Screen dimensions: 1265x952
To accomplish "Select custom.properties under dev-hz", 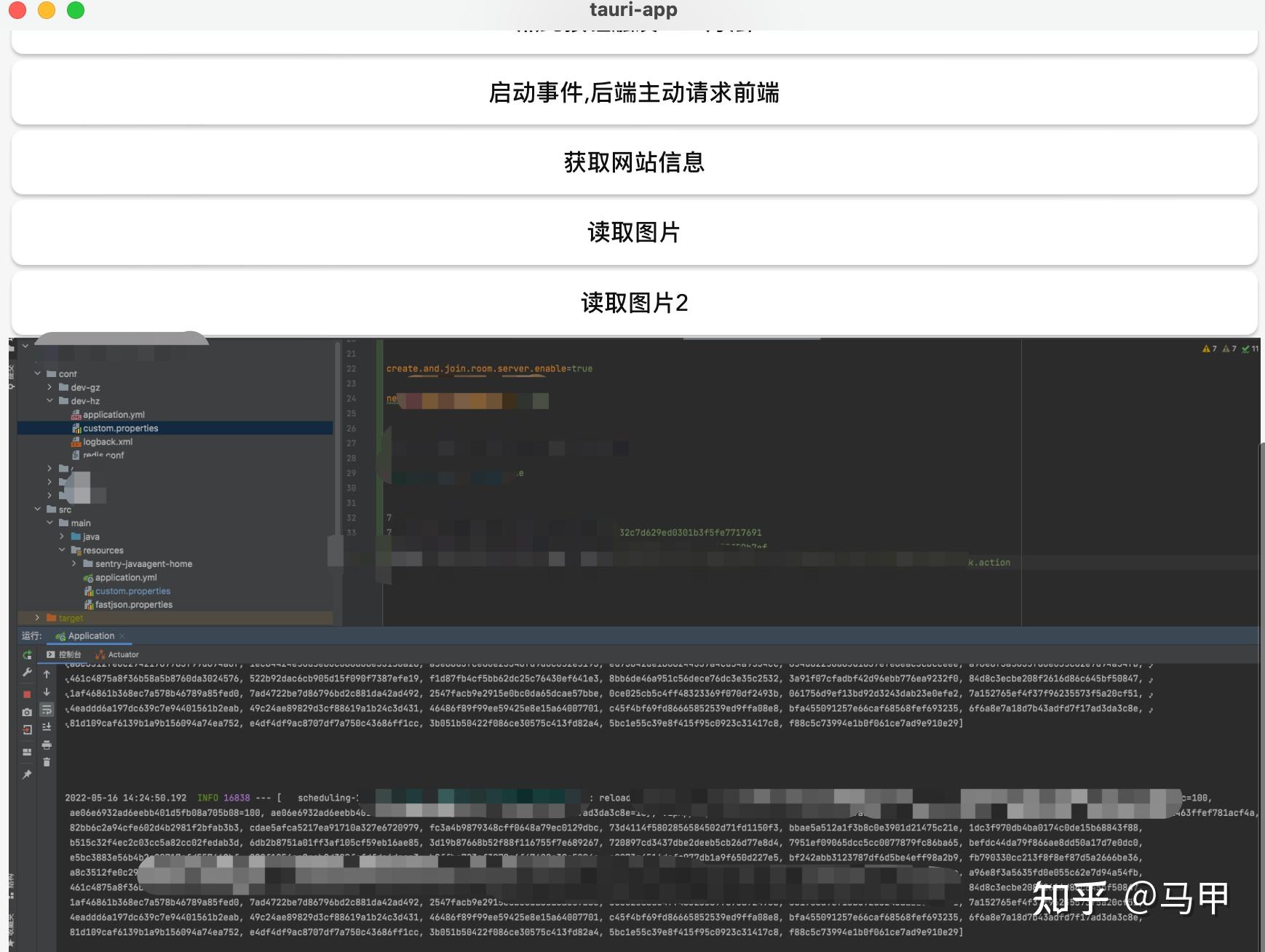I will pyautogui.click(x=121, y=428).
